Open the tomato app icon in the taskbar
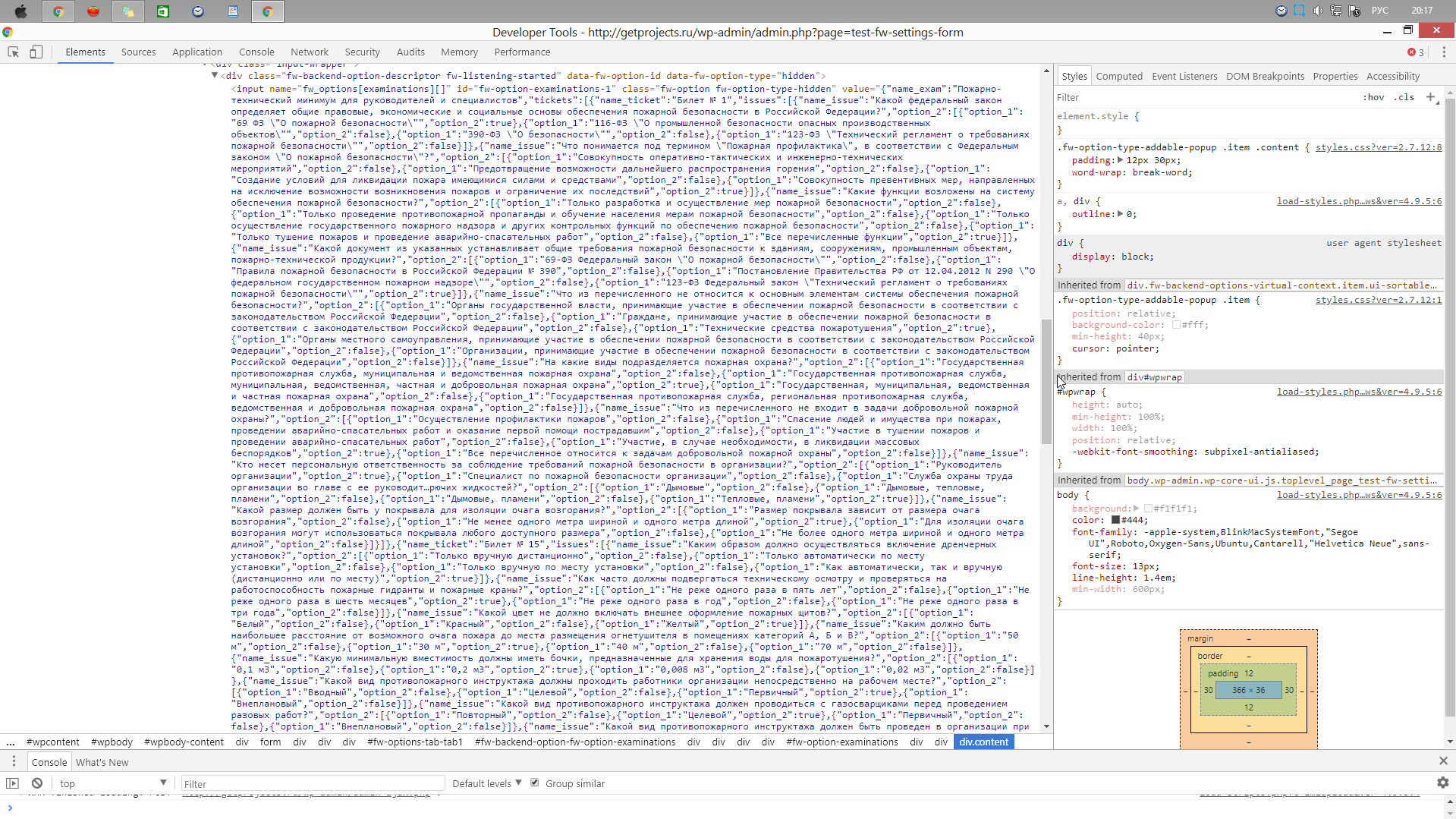The width and height of the screenshot is (1456, 819). point(93,11)
